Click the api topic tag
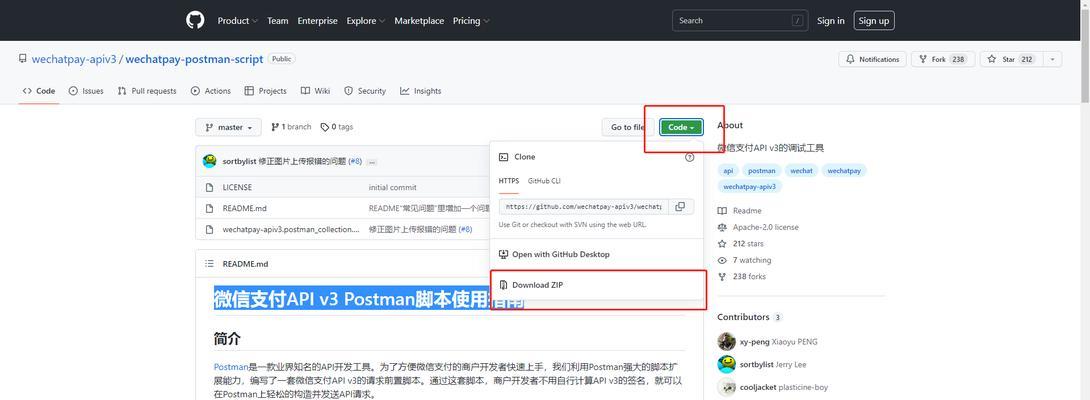Screen dimensions: 1090x400 click(728, 170)
